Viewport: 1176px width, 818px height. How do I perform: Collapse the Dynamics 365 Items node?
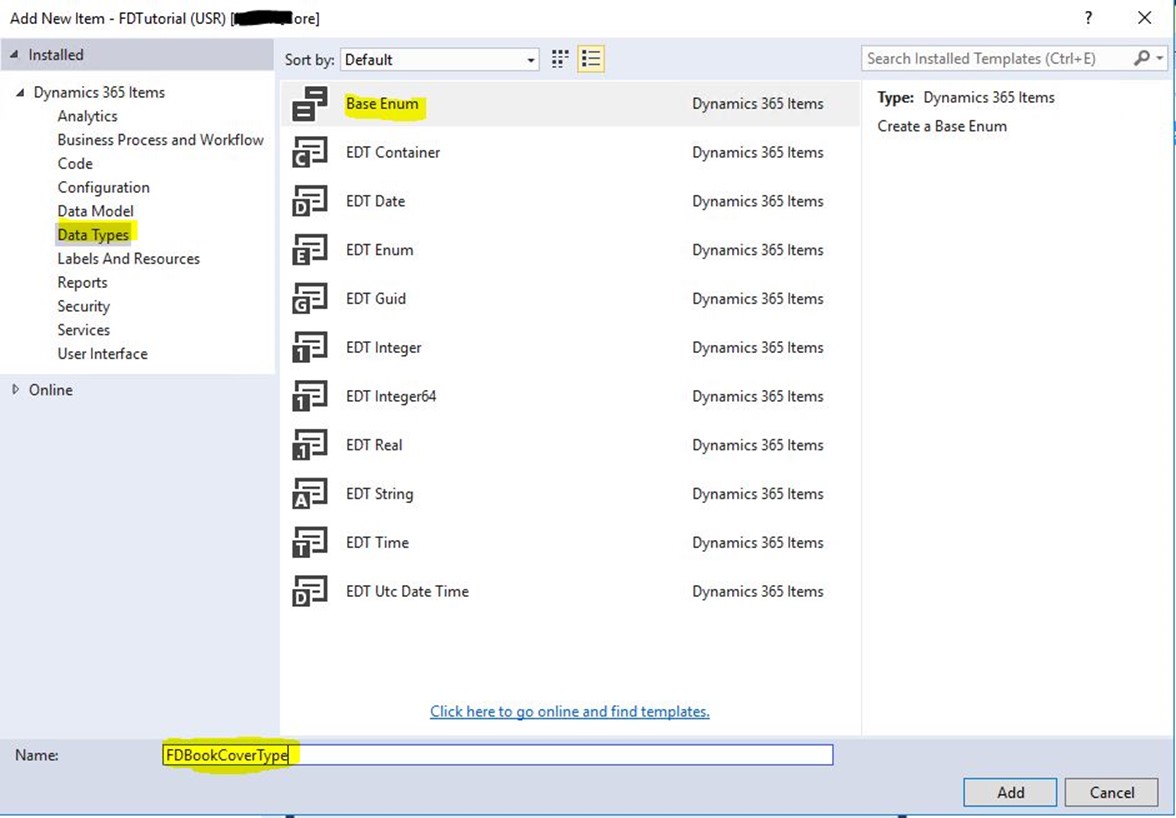point(20,92)
